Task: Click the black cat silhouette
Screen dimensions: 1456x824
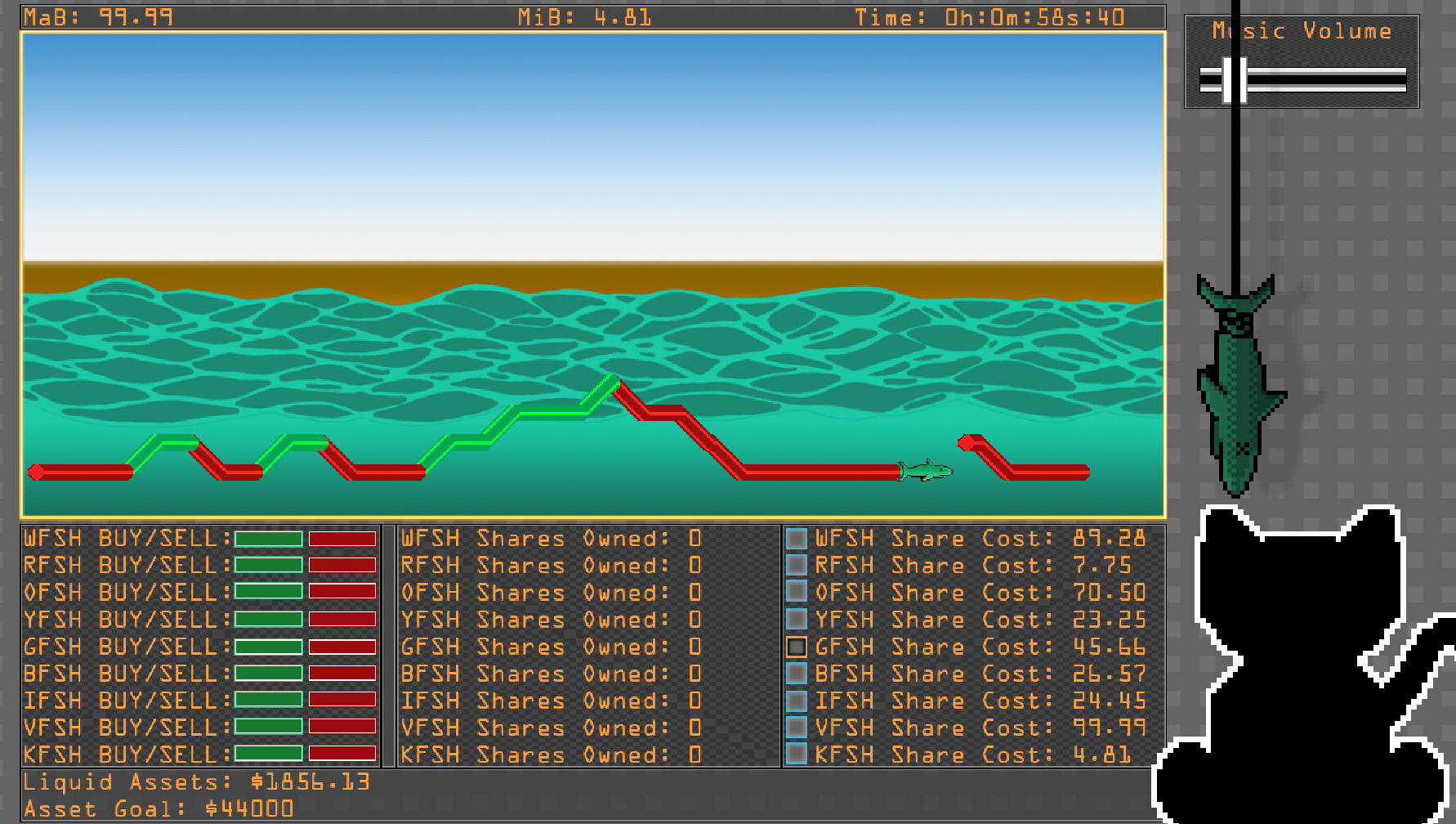Action: click(1299, 670)
